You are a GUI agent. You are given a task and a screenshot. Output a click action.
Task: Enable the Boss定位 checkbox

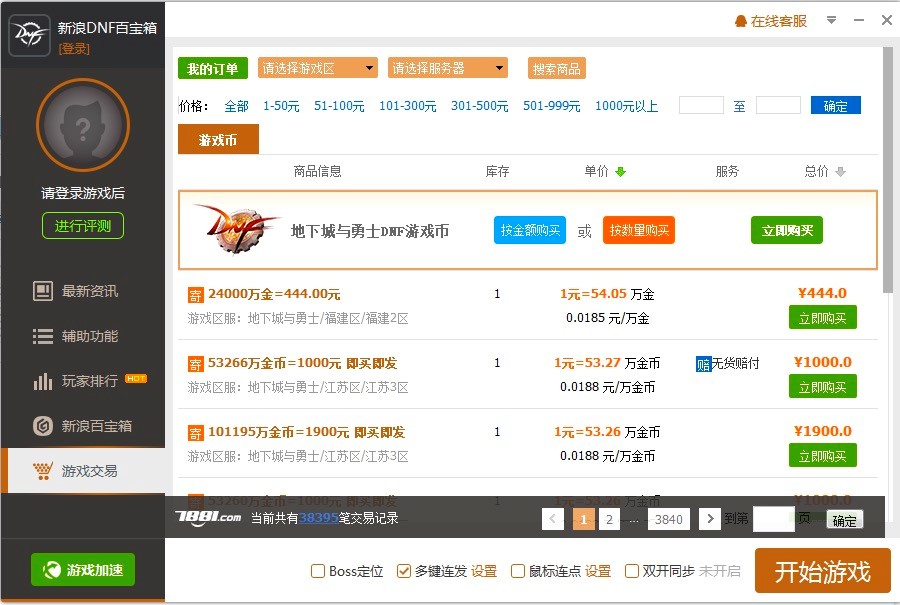(x=318, y=571)
